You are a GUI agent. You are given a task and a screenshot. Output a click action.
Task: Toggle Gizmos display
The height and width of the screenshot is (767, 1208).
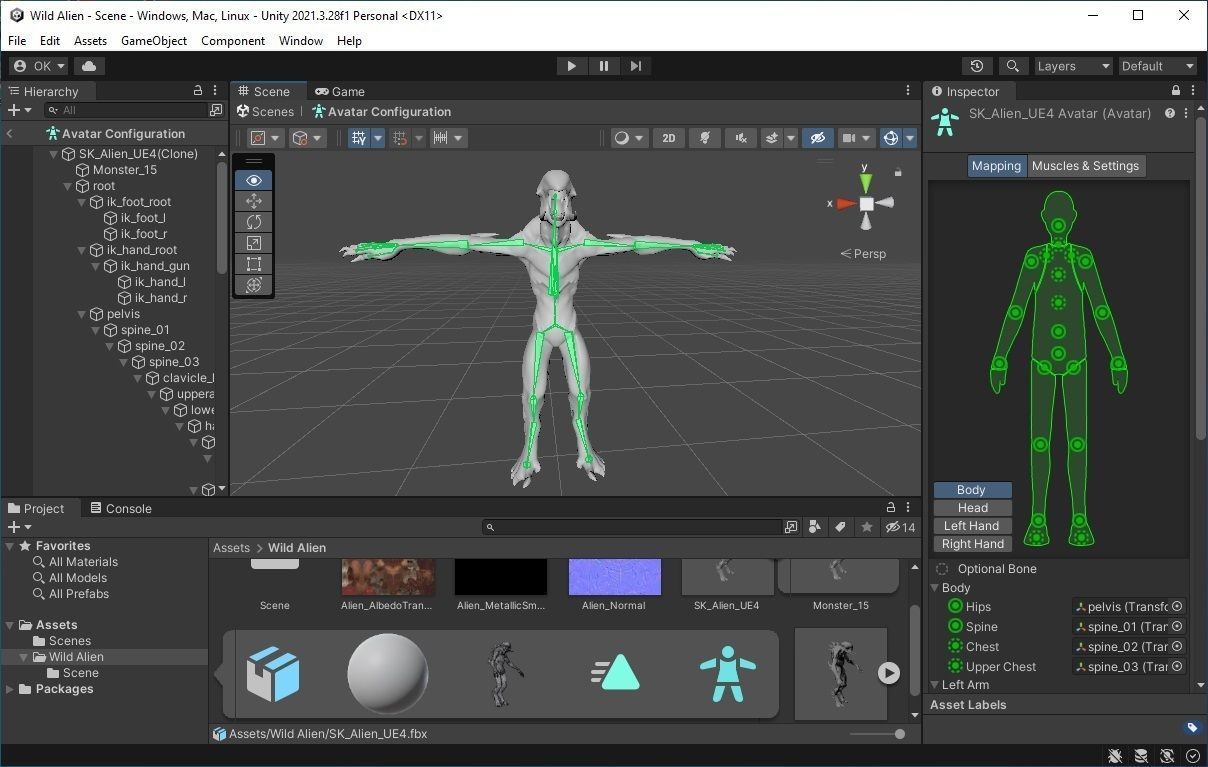point(890,138)
